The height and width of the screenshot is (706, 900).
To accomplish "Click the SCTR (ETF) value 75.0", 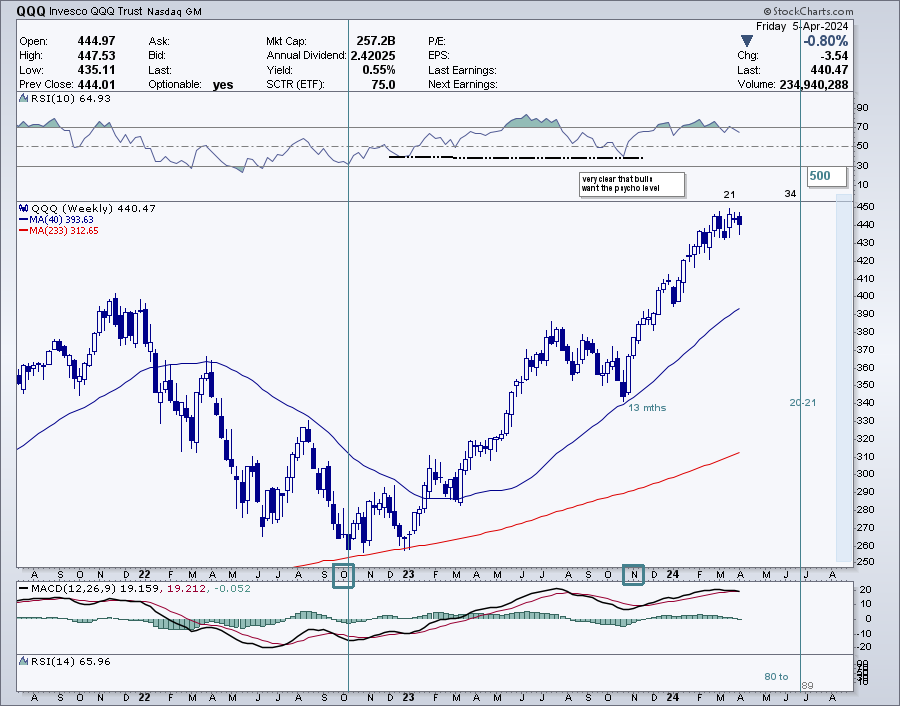I will (x=383, y=84).
